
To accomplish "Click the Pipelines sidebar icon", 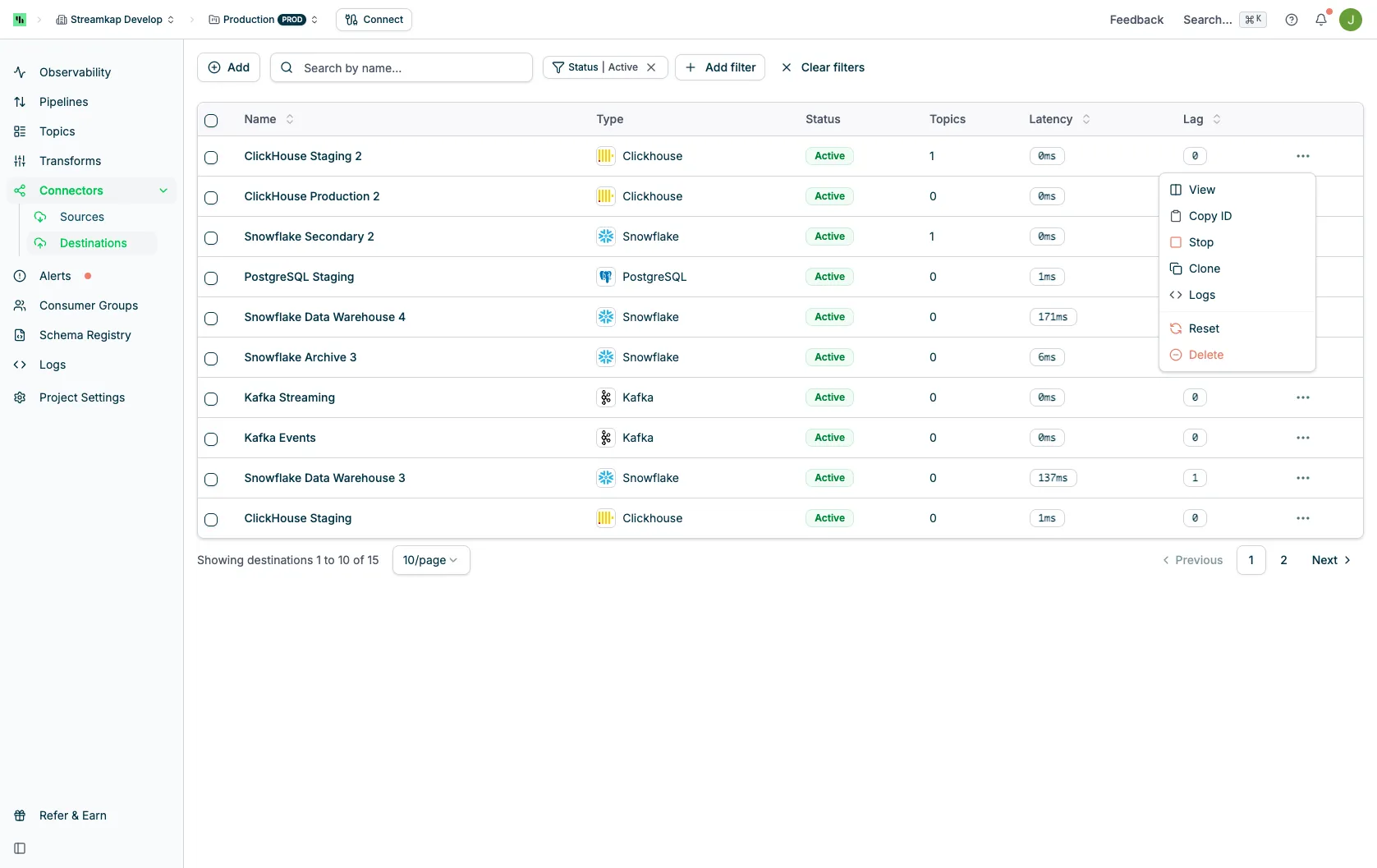I will [x=20, y=102].
